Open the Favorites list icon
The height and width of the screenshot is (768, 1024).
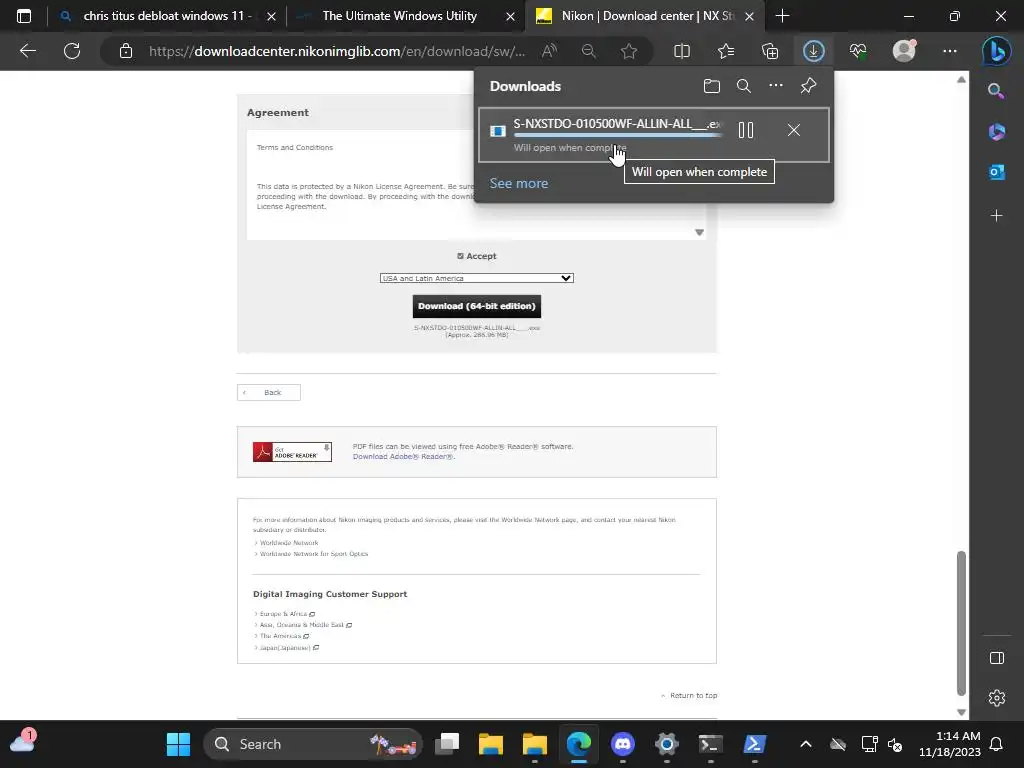726,51
